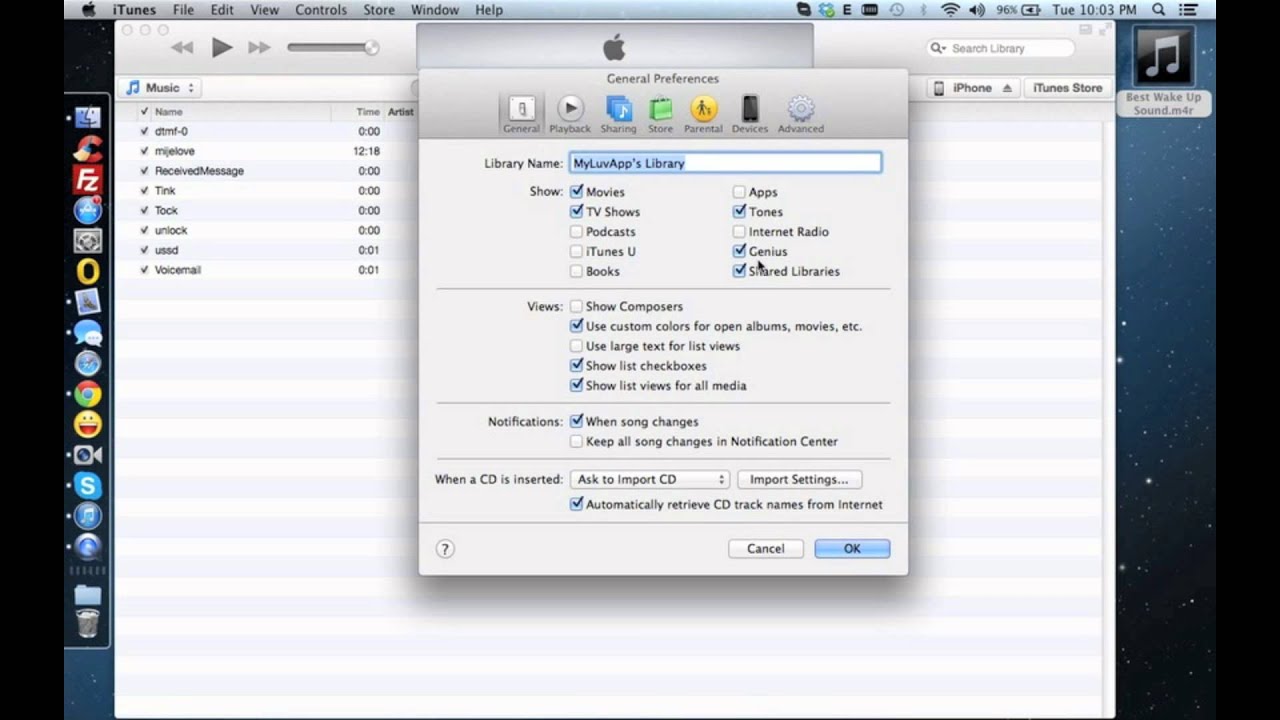Open App Store from the dock
The image size is (1280, 720).
point(88,210)
